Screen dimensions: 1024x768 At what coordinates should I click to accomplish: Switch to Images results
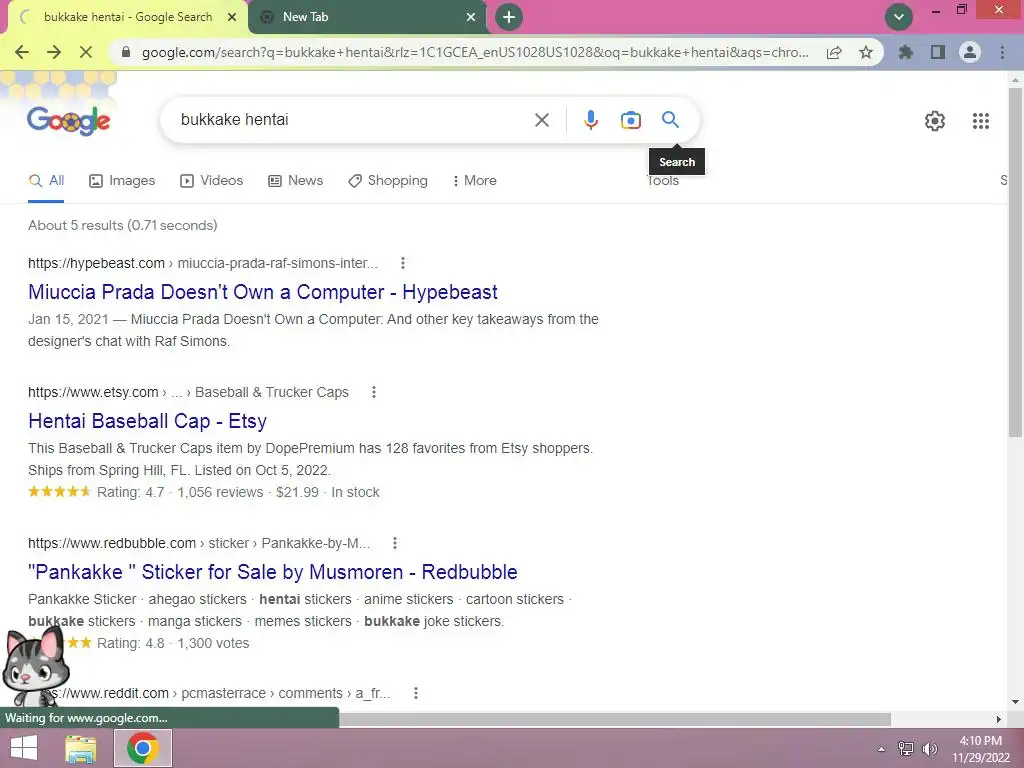coord(122,181)
